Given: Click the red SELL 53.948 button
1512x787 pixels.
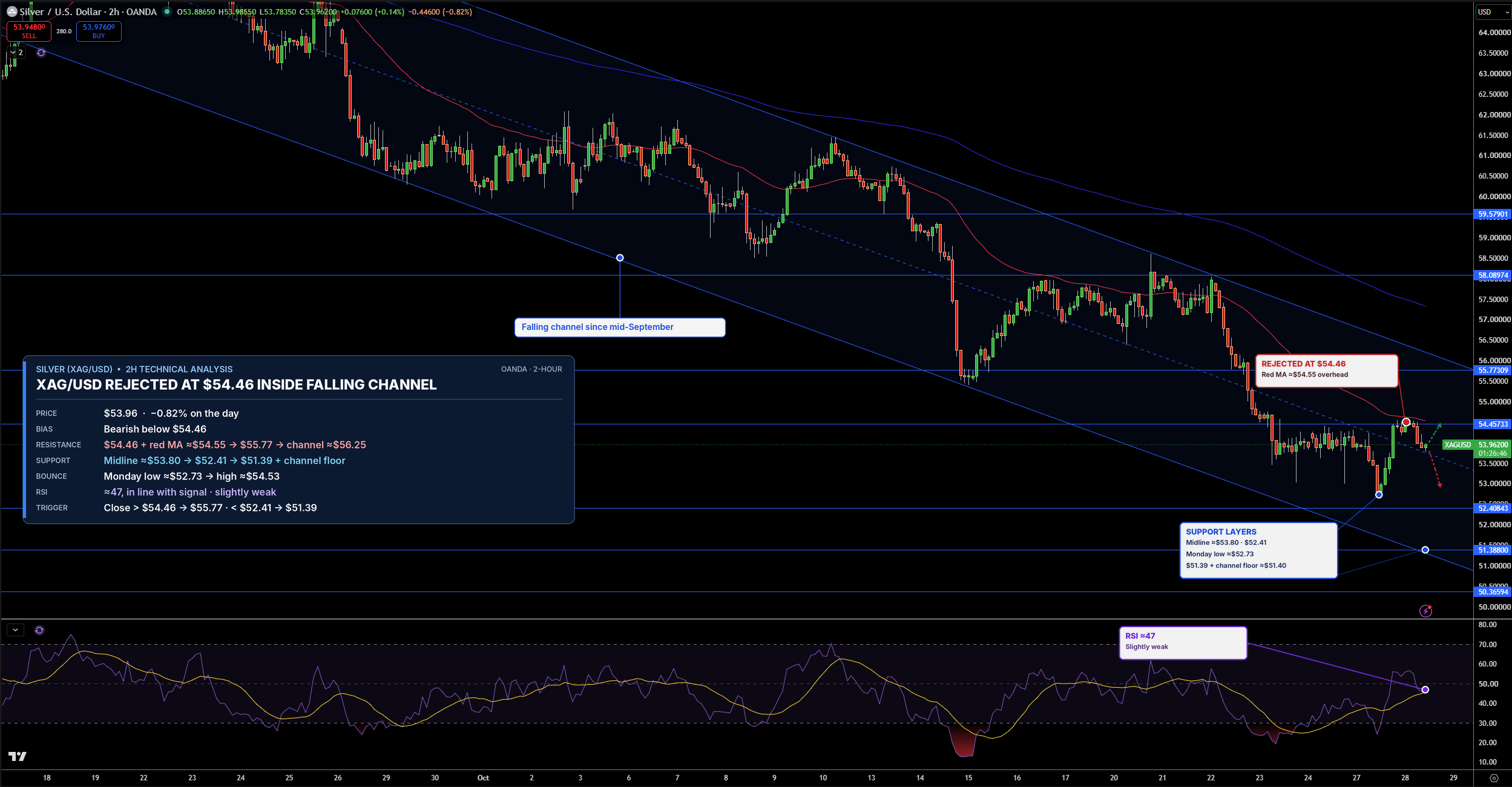Looking at the screenshot, I should (x=29, y=31).
